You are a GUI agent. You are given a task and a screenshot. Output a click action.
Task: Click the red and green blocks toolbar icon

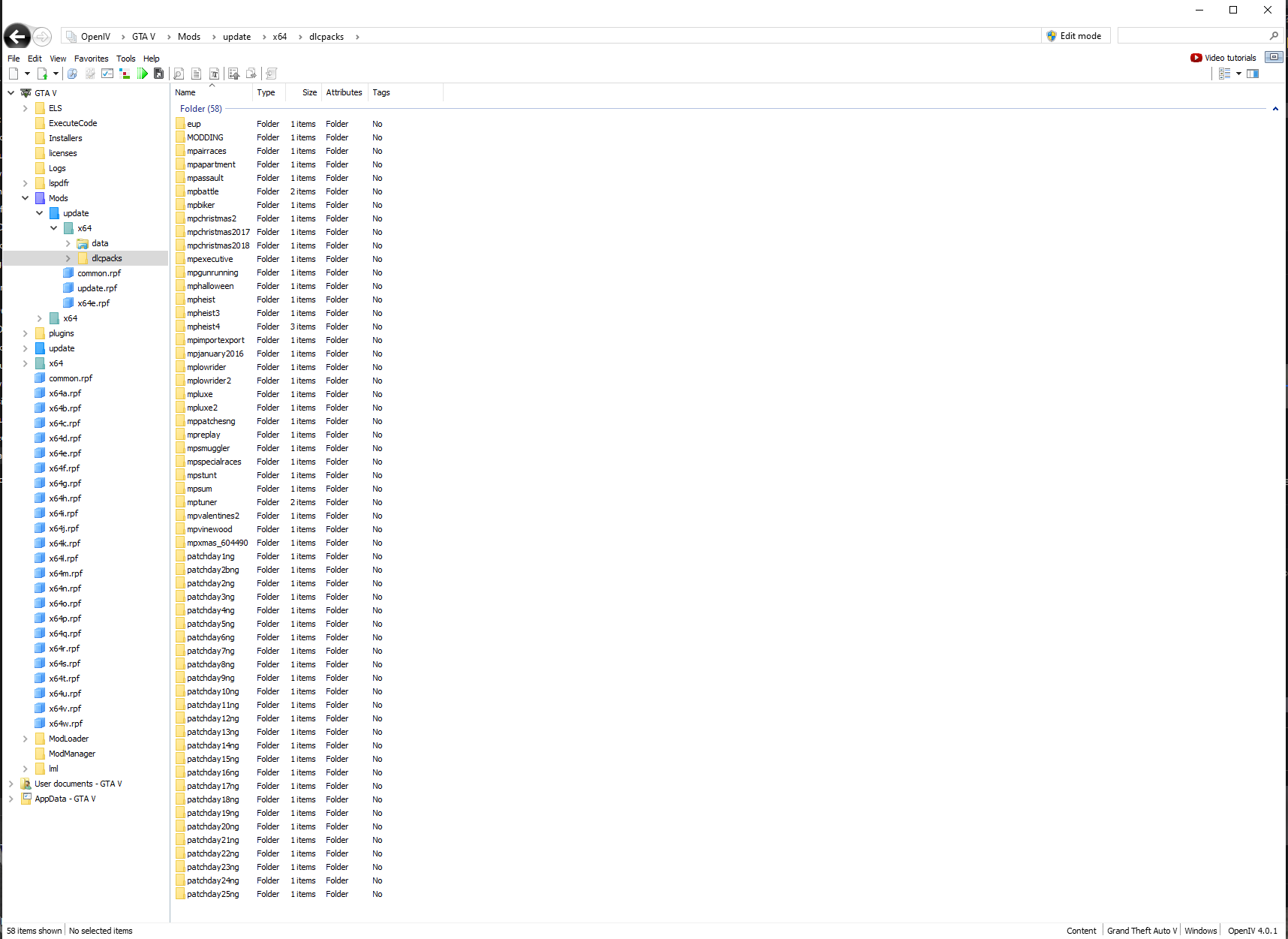coord(125,74)
